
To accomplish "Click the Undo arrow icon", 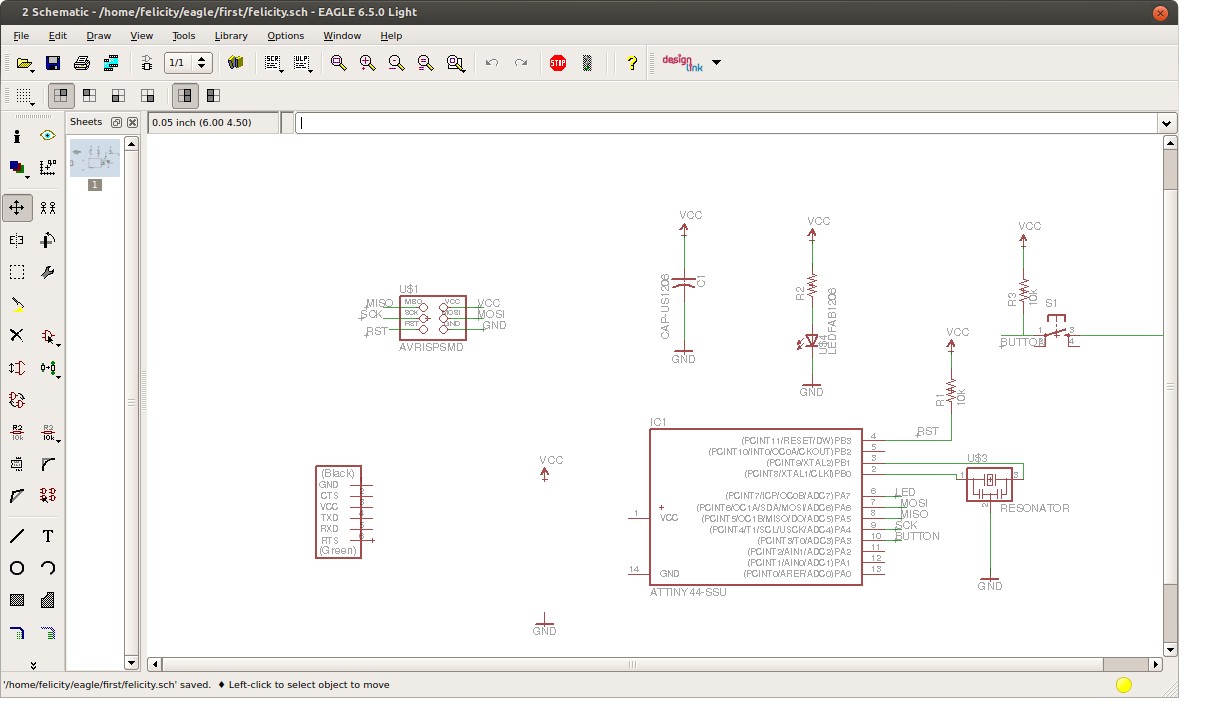I will [x=491, y=63].
